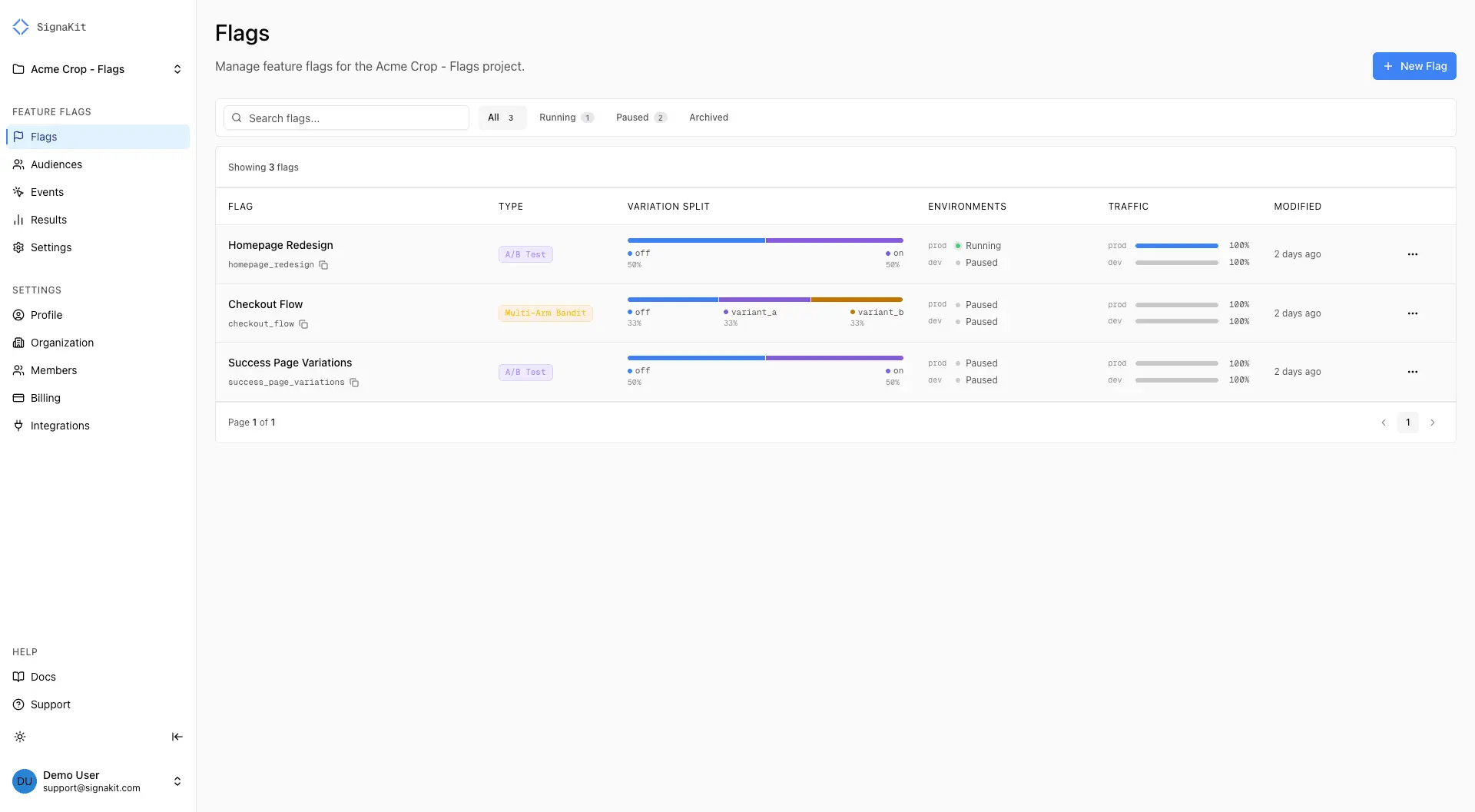
Task: Switch to the Paused tab
Action: (641, 118)
